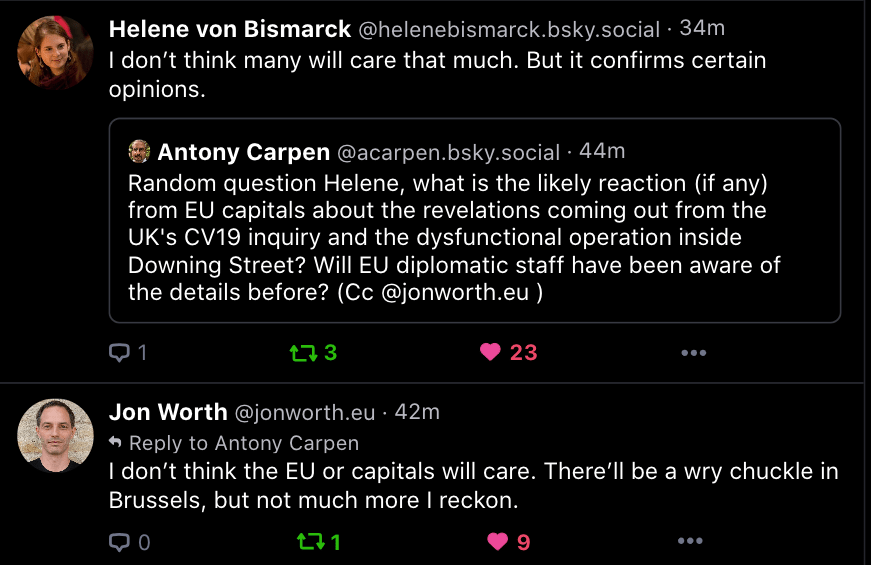
Task: Open Helene von Bismarck display name link
Action: click(x=228, y=29)
